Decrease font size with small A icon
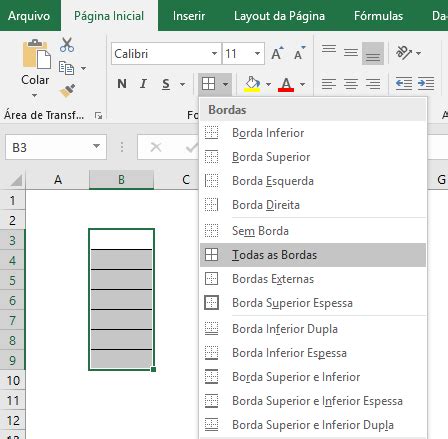The image size is (448, 439). [300, 53]
